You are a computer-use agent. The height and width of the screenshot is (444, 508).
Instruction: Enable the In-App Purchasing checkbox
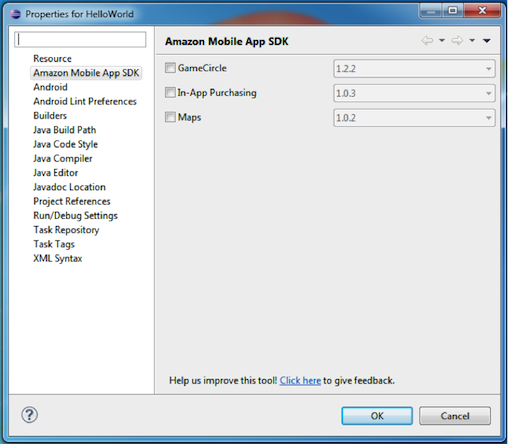click(170, 92)
